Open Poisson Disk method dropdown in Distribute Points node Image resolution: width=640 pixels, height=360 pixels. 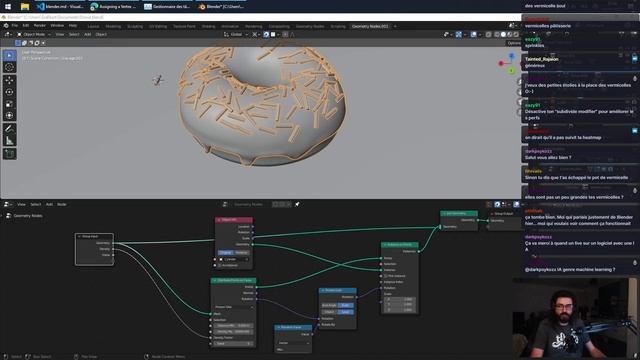tap(233, 307)
